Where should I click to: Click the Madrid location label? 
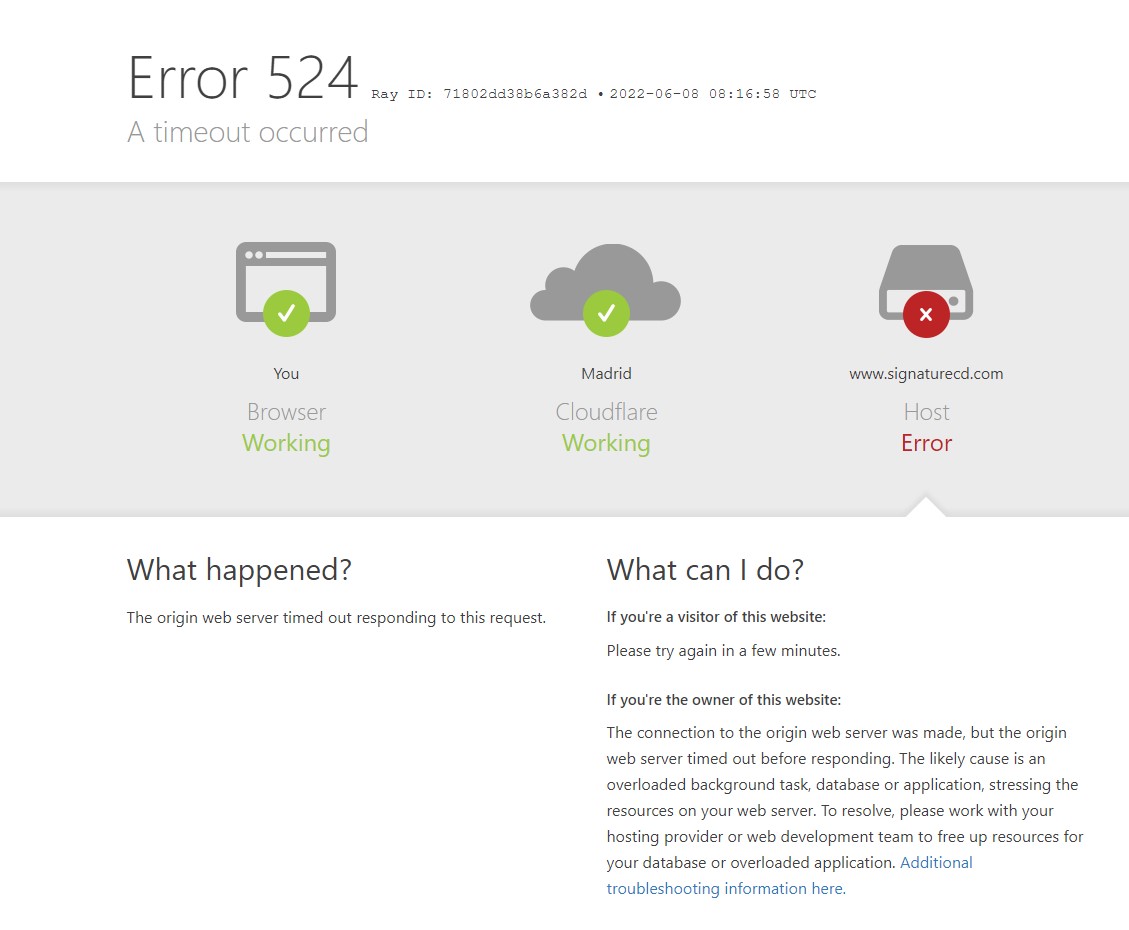point(606,374)
